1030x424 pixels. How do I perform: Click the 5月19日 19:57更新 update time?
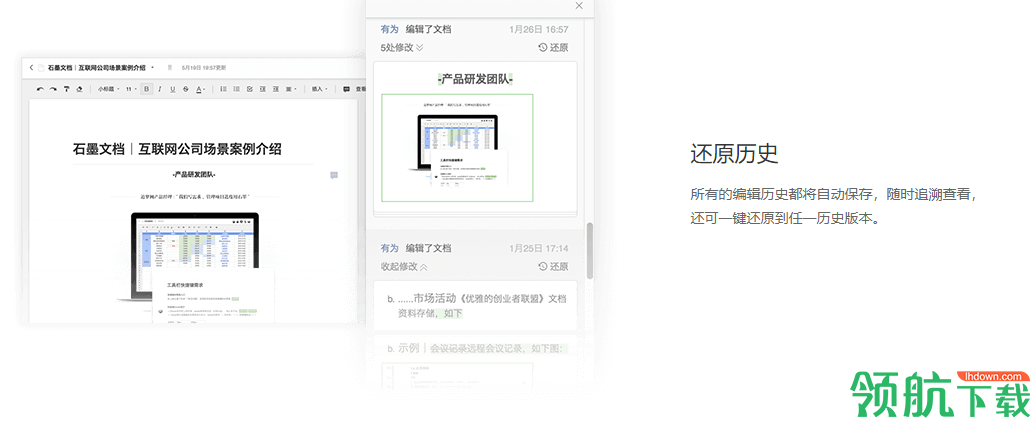(204, 68)
